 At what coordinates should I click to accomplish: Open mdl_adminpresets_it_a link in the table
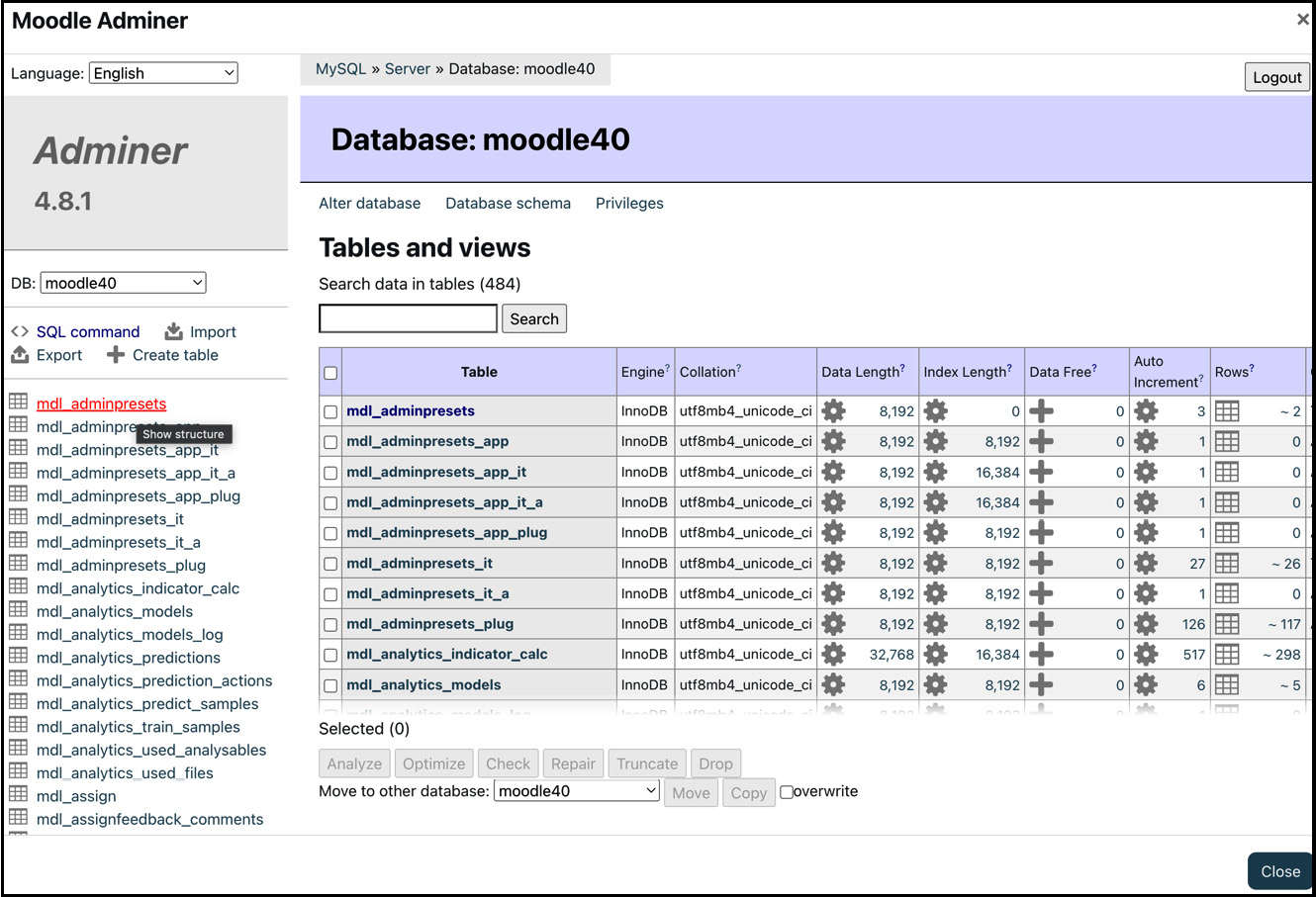pyautogui.click(x=427, y=593)
